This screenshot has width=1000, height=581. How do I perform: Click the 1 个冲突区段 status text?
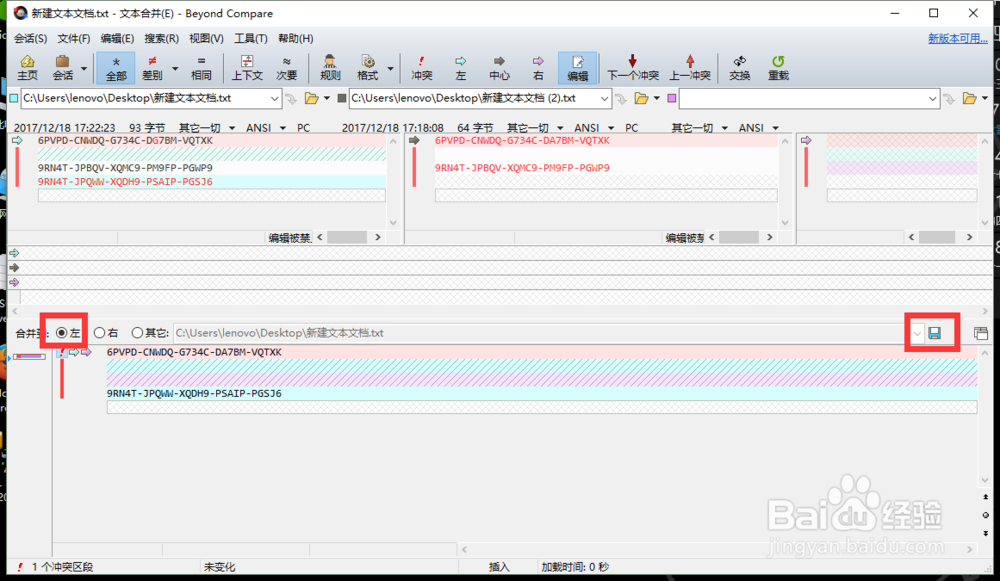click(62, 567)
